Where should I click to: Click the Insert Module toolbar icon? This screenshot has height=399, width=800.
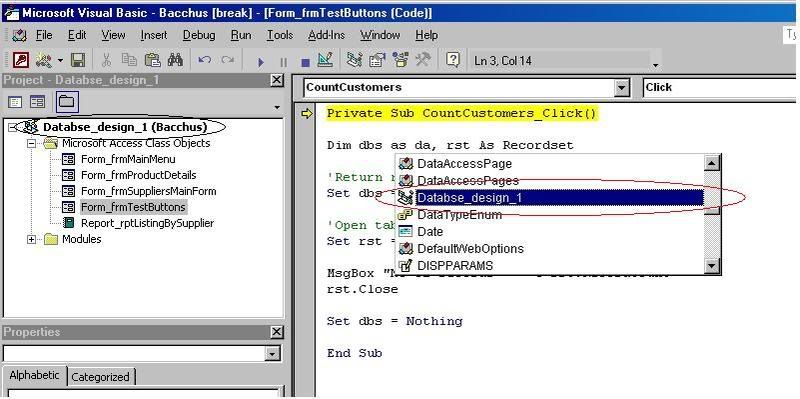point(44,61)
